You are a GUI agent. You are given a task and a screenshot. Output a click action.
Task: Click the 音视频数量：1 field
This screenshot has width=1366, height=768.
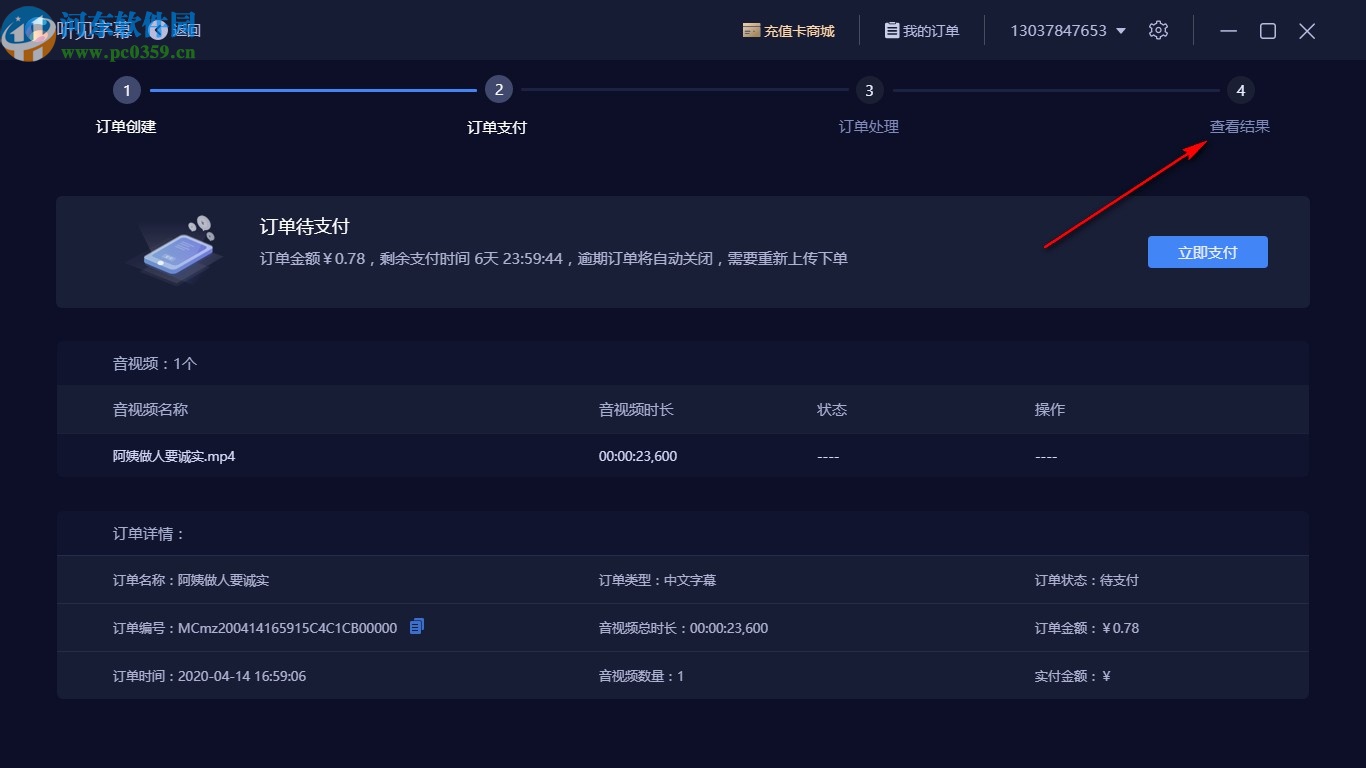coord(641,676)
